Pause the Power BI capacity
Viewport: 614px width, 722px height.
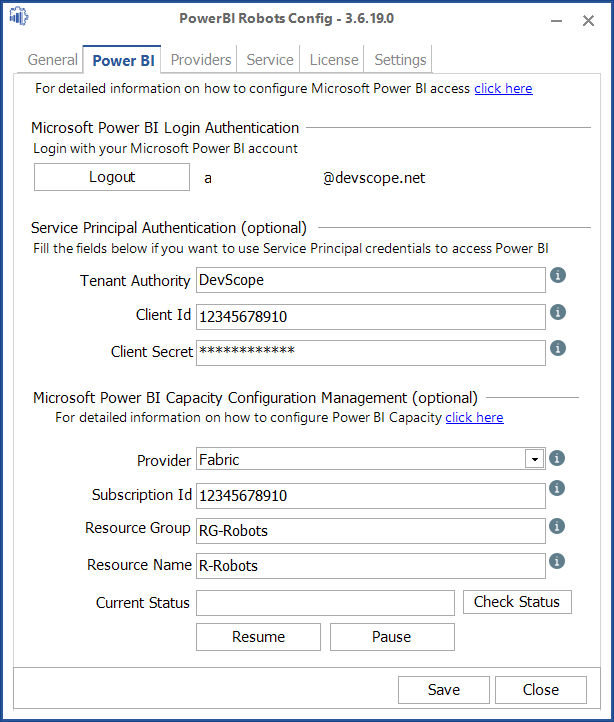click(392, 637)
